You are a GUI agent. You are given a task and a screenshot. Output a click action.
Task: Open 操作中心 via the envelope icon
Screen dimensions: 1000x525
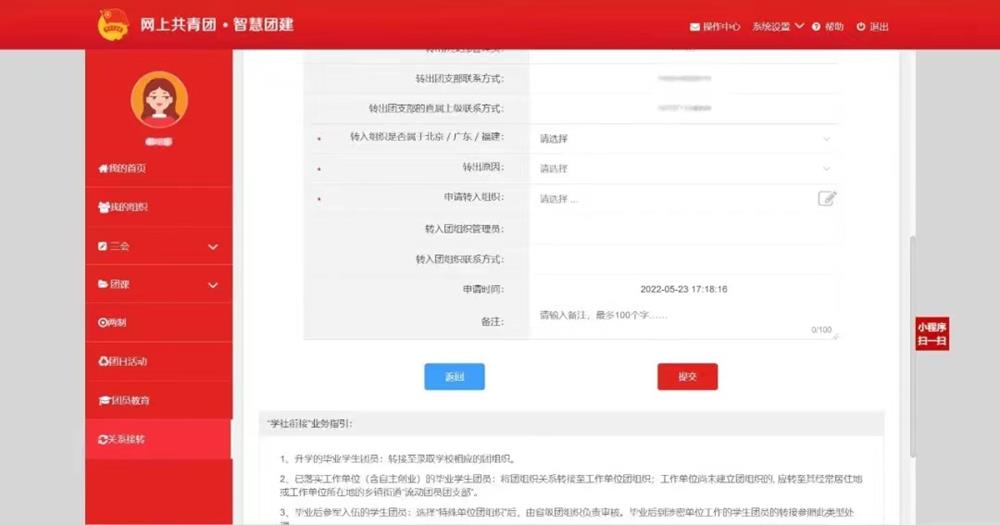[x=696, y=27]
